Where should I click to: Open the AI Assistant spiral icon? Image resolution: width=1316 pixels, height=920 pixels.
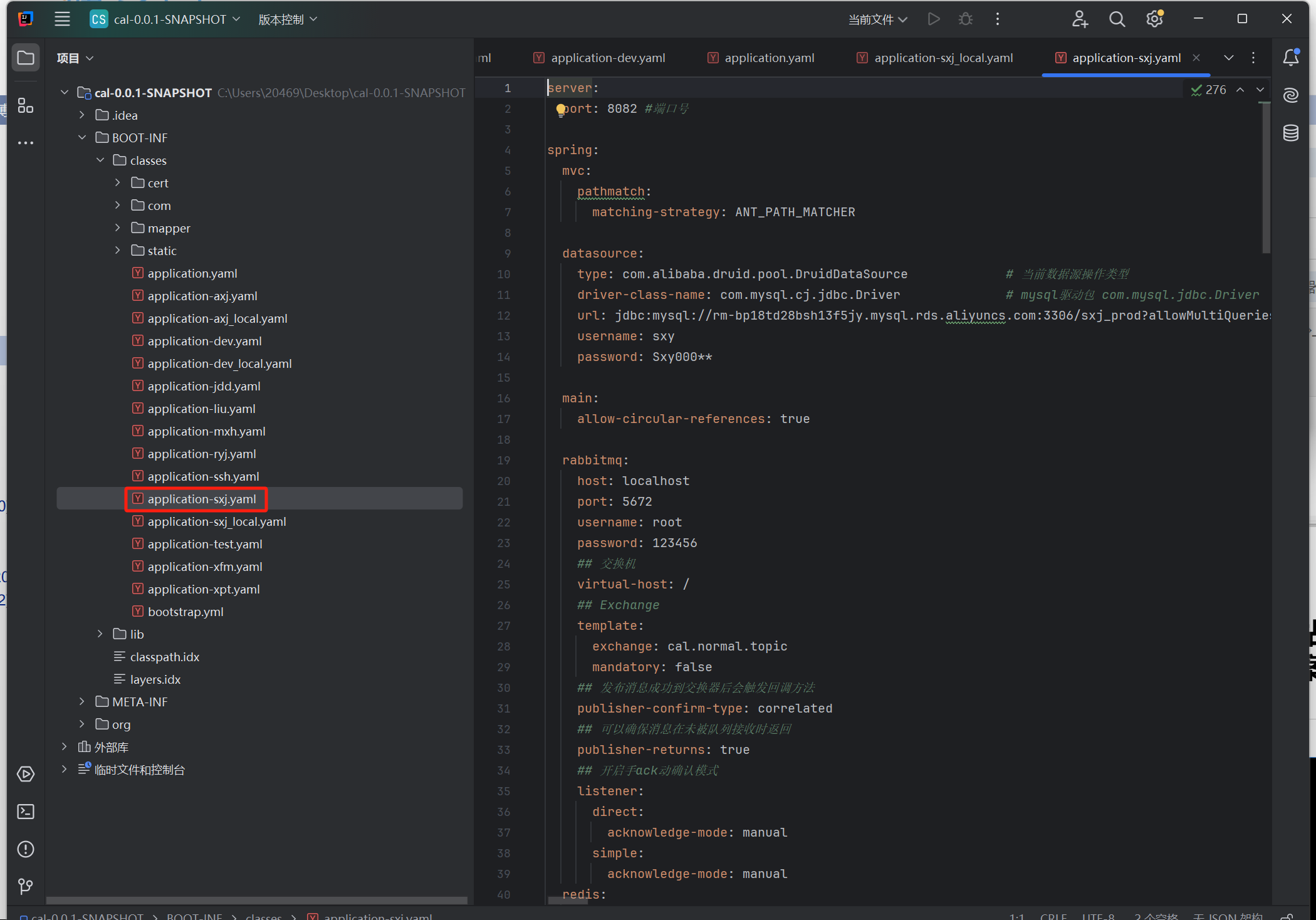coord(1291,95)
